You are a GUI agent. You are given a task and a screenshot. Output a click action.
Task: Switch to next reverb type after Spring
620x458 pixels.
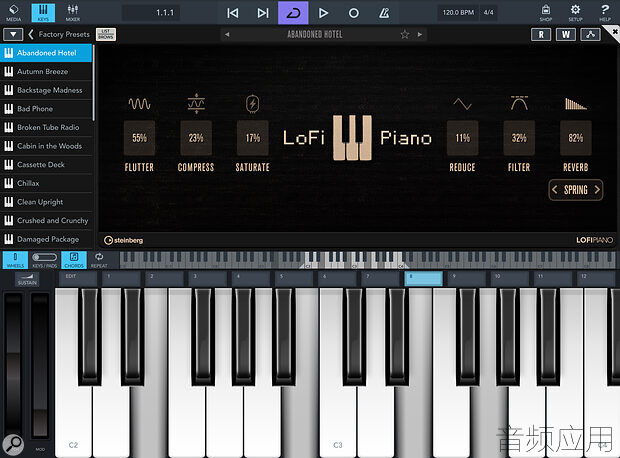click(597, 190)
